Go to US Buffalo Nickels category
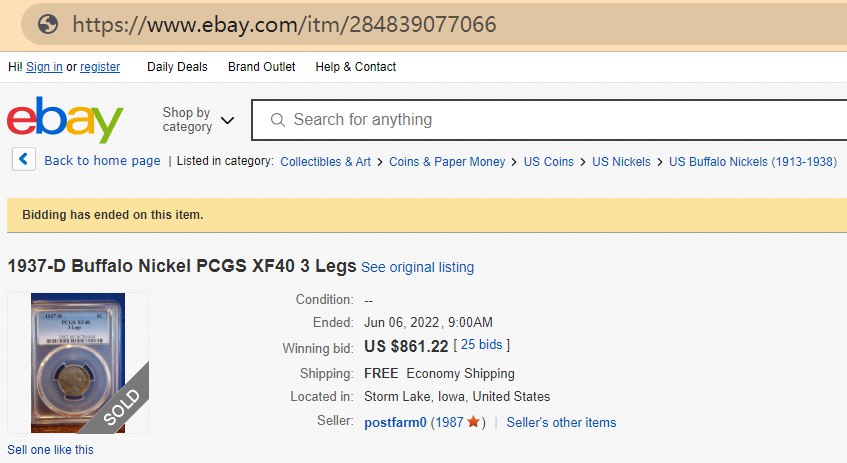This screenshot has width=847, height=463. [752, 161]
